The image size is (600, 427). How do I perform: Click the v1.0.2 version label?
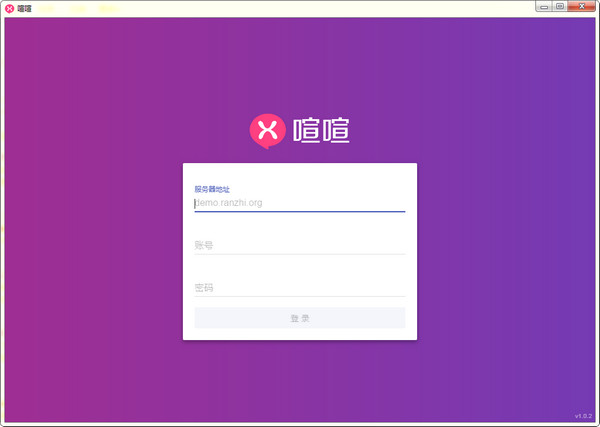pyautogui.click(x=583, y=416)
